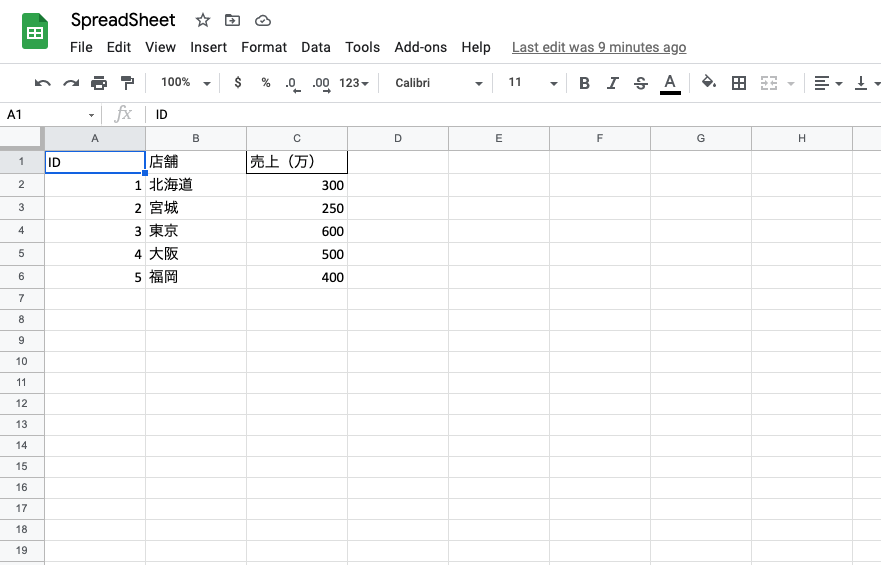Open the horizontal align dropdown
The height and width of the screenshot is (565, 881).
point(828,83)
